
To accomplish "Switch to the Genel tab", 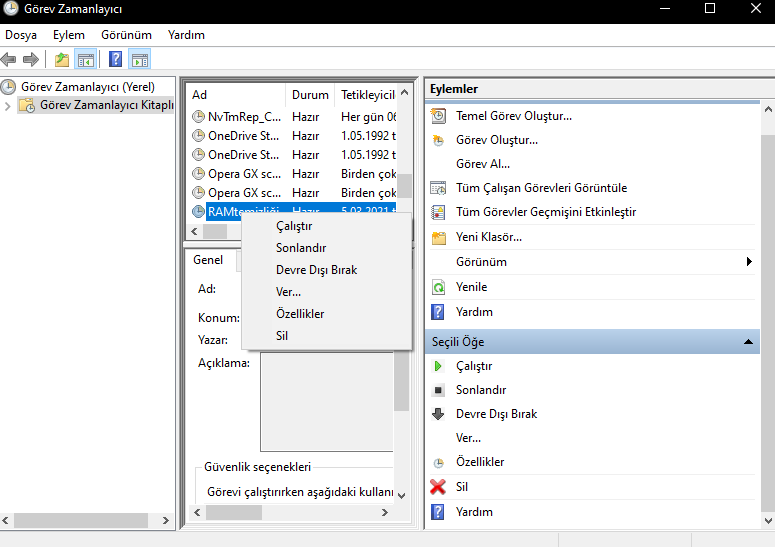I will [x=208, y=260].
